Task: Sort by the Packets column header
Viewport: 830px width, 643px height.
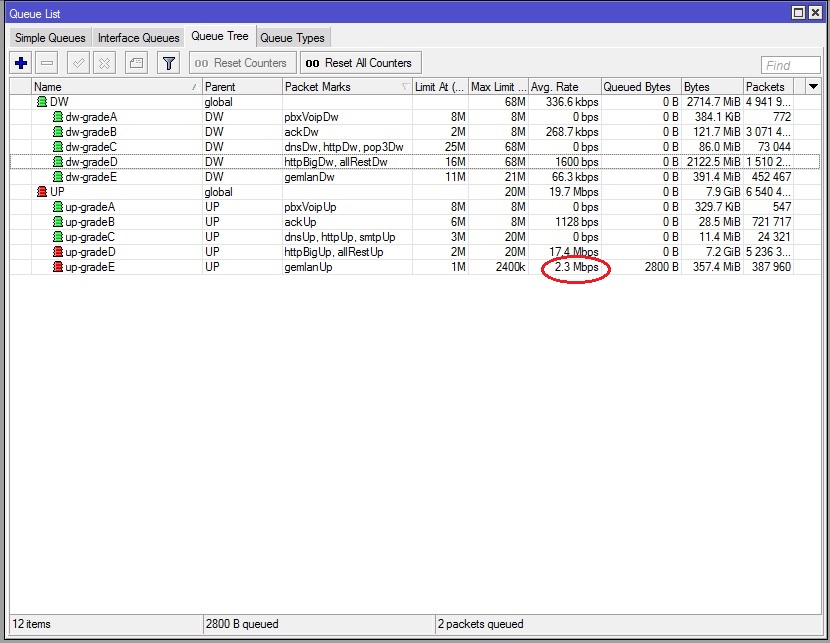Action: pos(768,86)
